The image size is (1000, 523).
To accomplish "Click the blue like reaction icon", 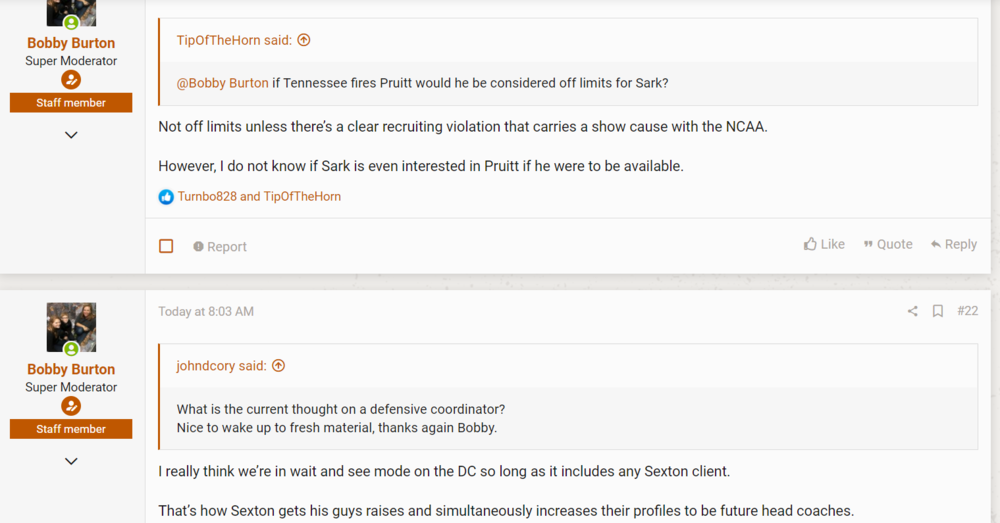I will click(x=166, y=197).
